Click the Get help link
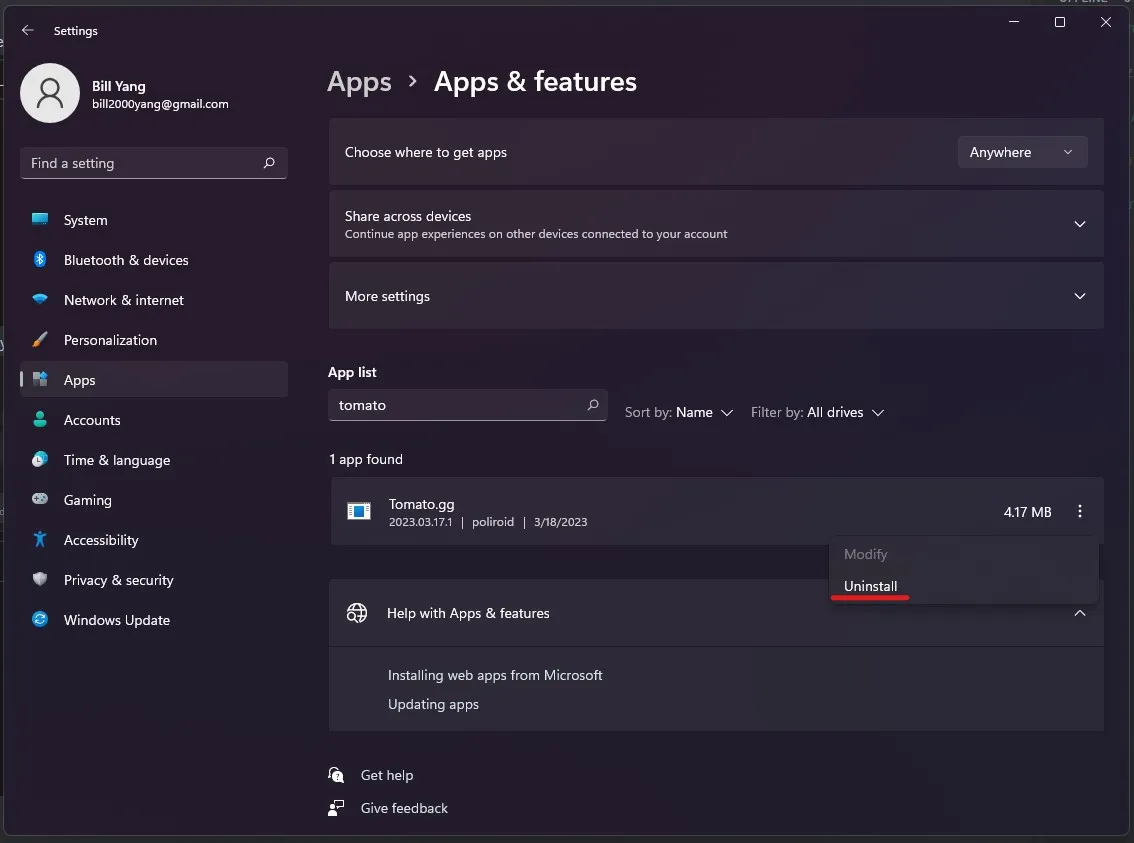Viewport: 1134px width, 843px height. coord(386,775)
